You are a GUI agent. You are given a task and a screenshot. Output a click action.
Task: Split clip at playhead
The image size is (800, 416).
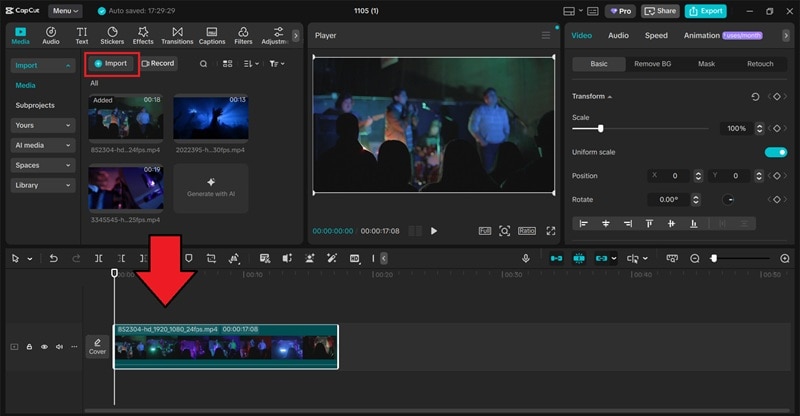coord(98,259)
